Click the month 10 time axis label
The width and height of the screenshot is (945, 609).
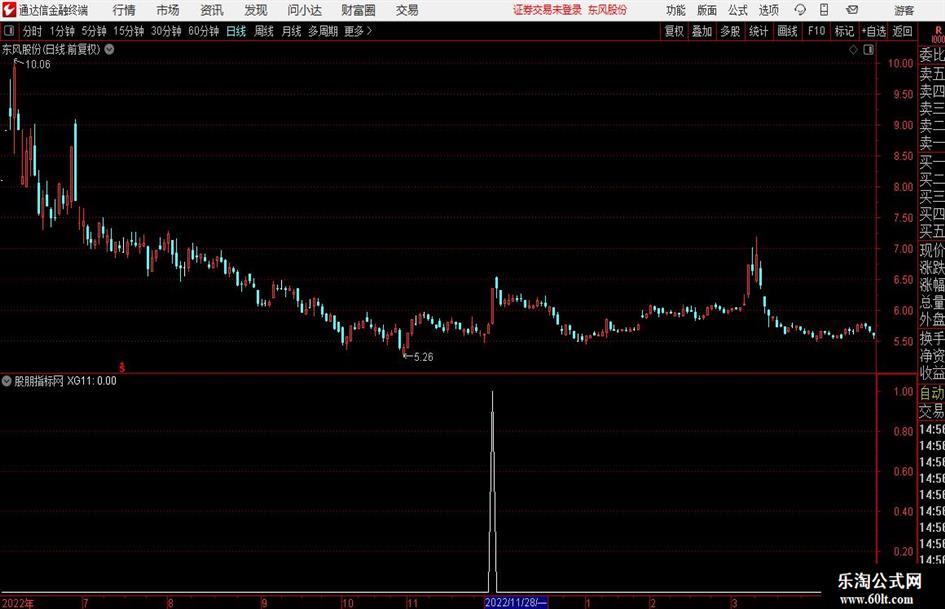tap(348, 603)
